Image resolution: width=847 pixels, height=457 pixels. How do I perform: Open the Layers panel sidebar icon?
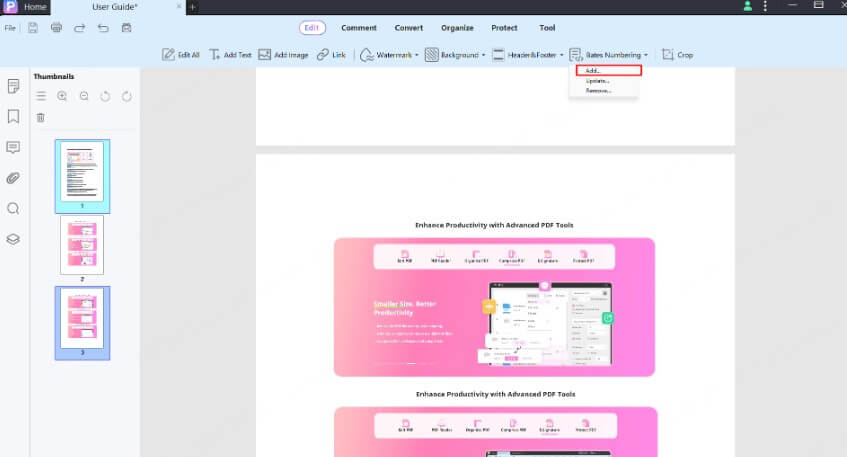13,239
